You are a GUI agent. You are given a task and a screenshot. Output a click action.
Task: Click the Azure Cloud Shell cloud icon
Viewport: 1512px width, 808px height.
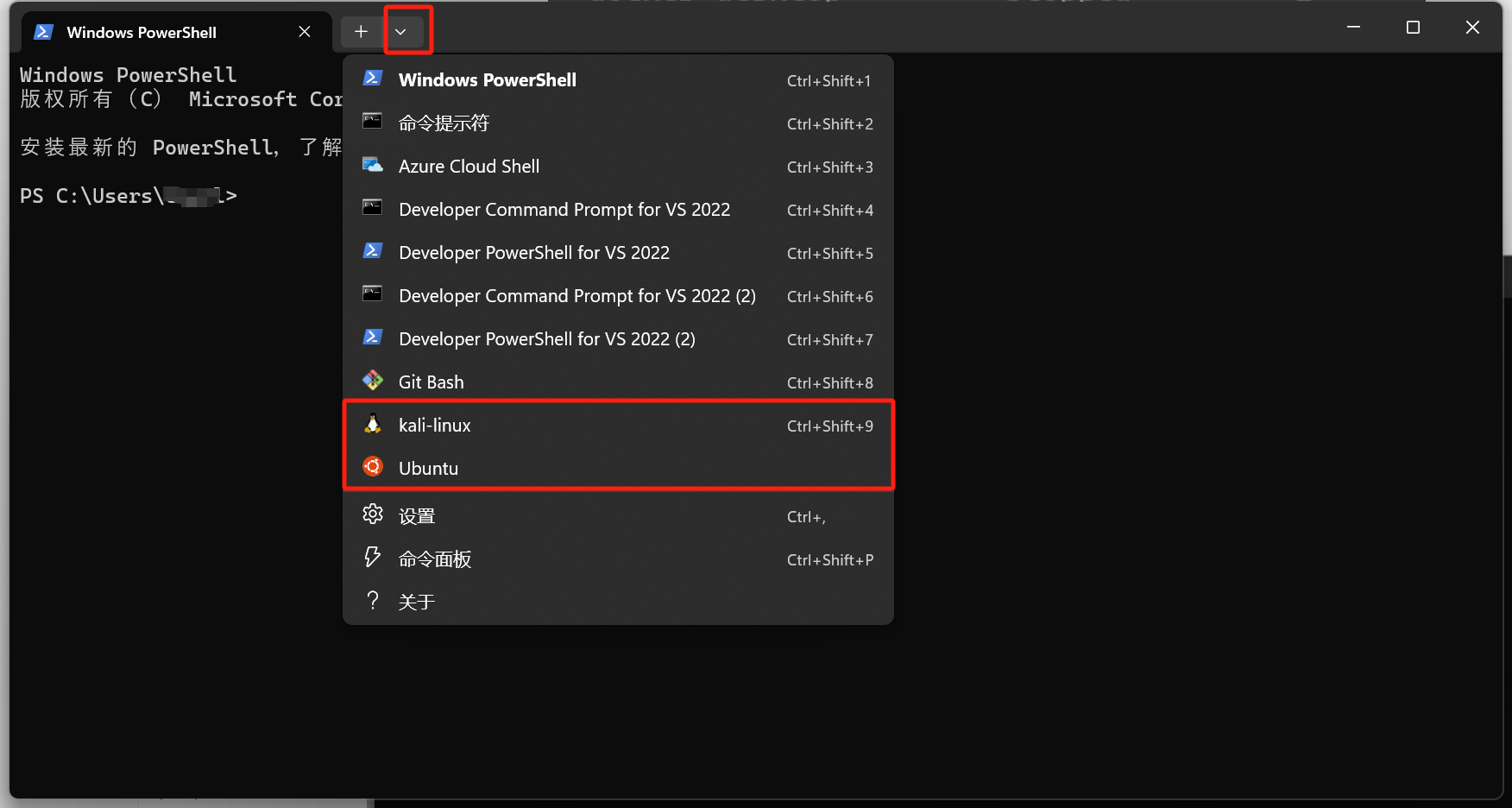[373, 164]
